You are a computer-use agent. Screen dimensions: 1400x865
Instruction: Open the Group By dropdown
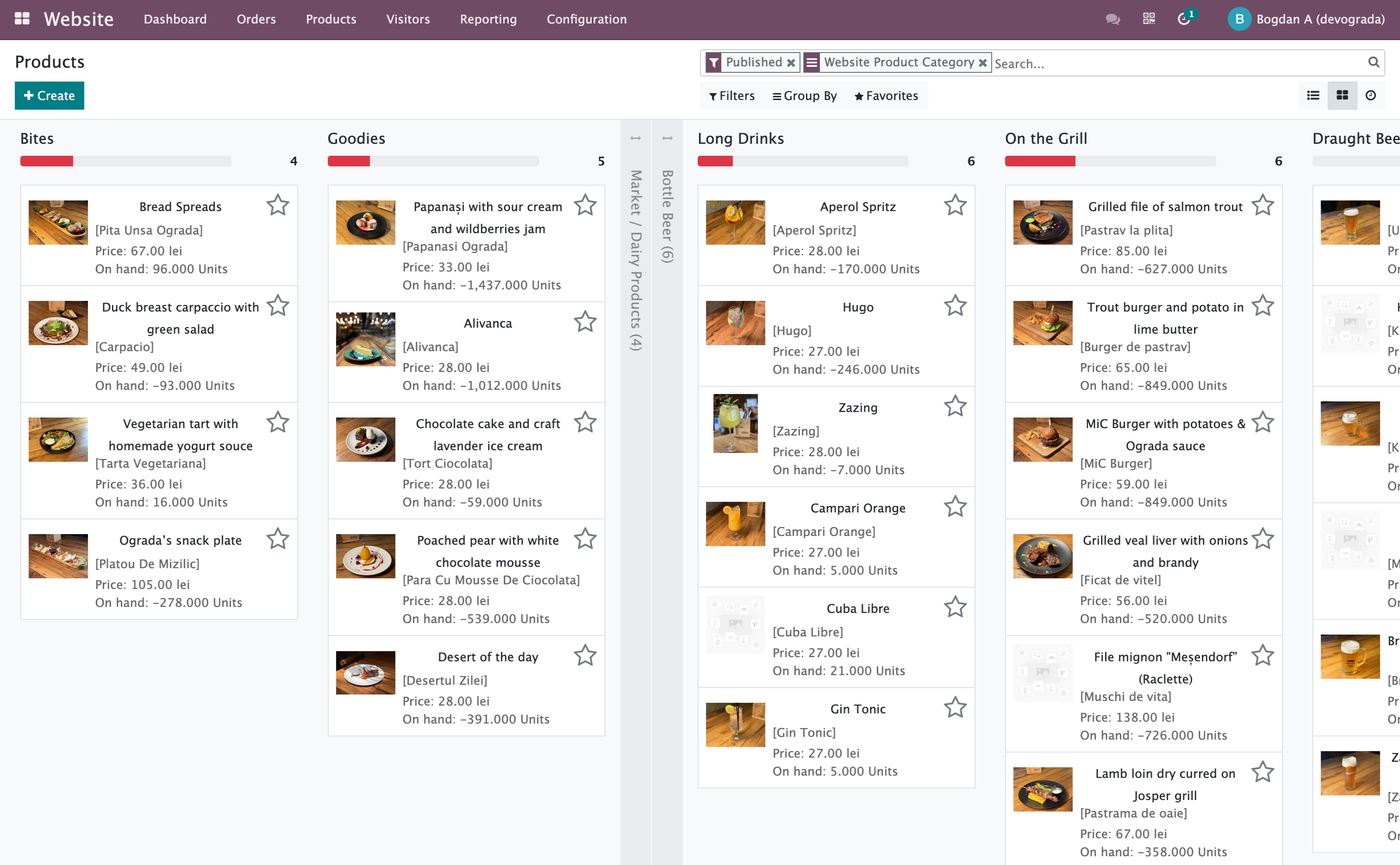[x=804, y=95]
